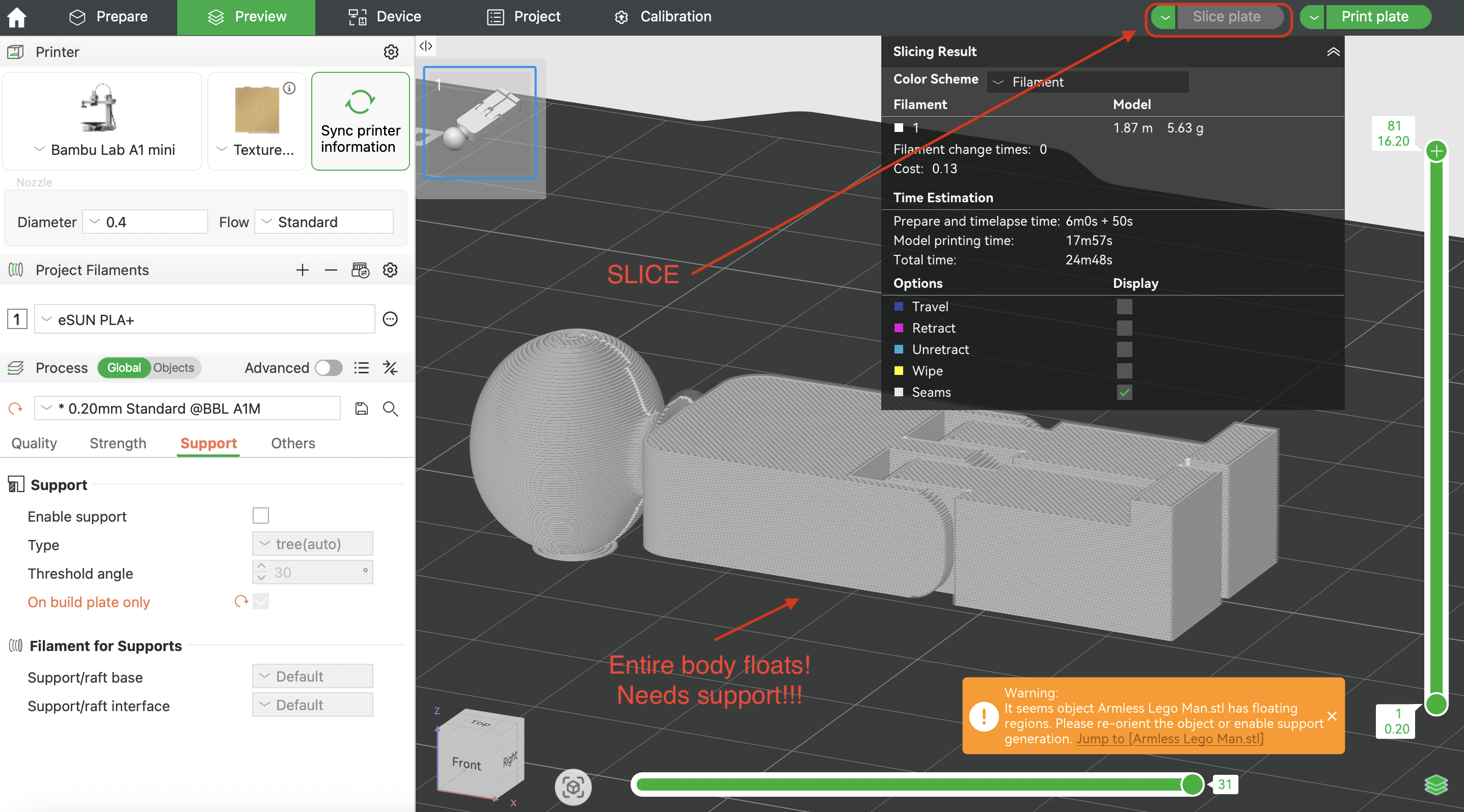Click the Print plate button

[1375, 16]
